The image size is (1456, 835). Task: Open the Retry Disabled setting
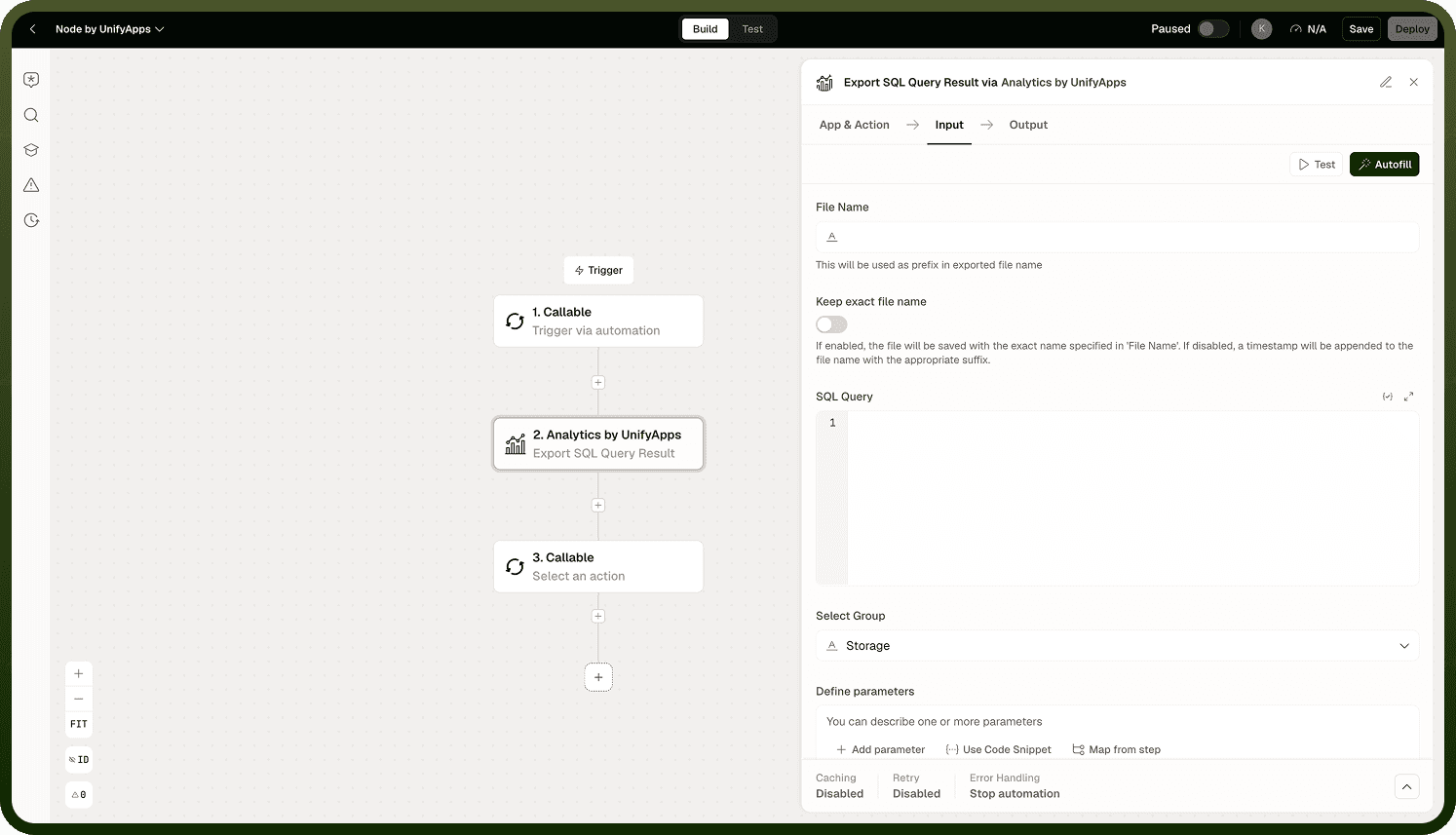916,786
